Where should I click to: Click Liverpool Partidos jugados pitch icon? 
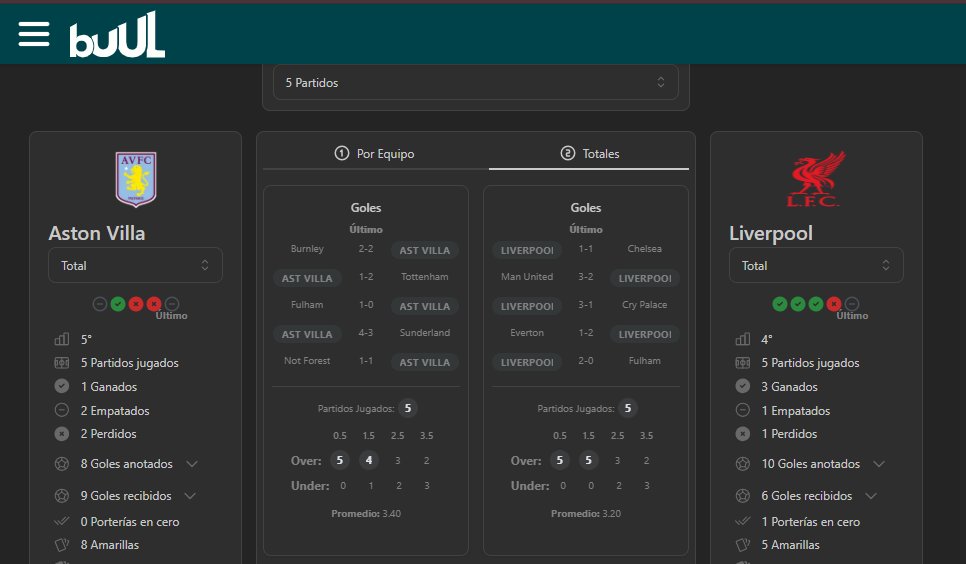(x=742, y=363)
